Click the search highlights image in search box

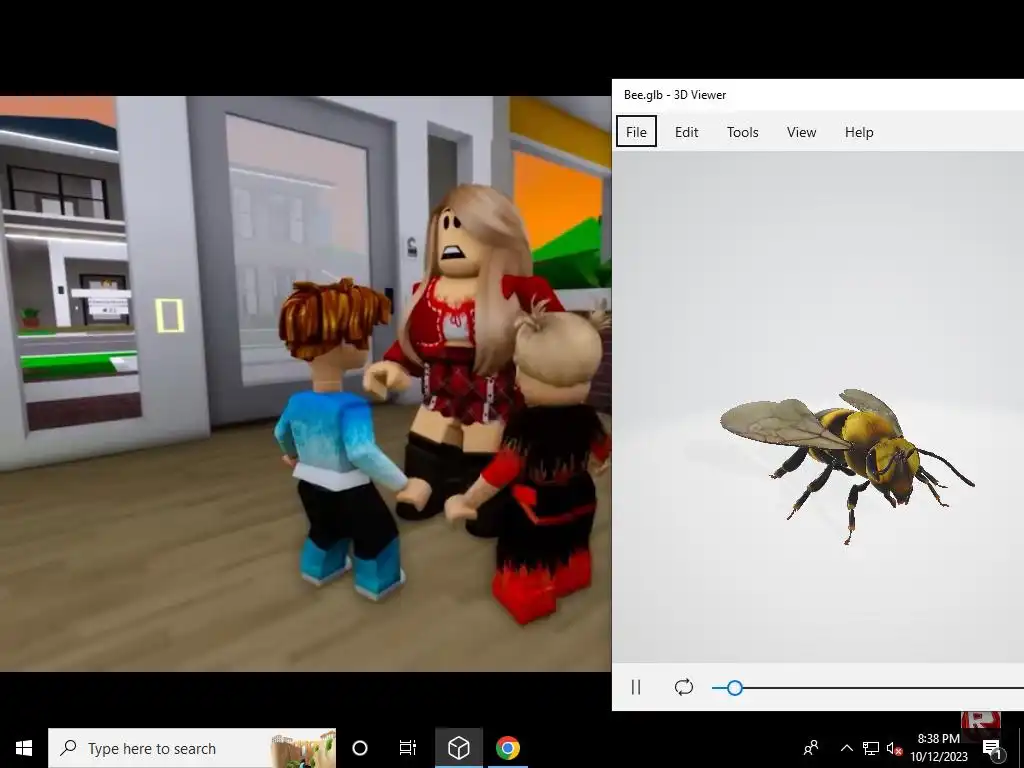(x=302, y=748)
